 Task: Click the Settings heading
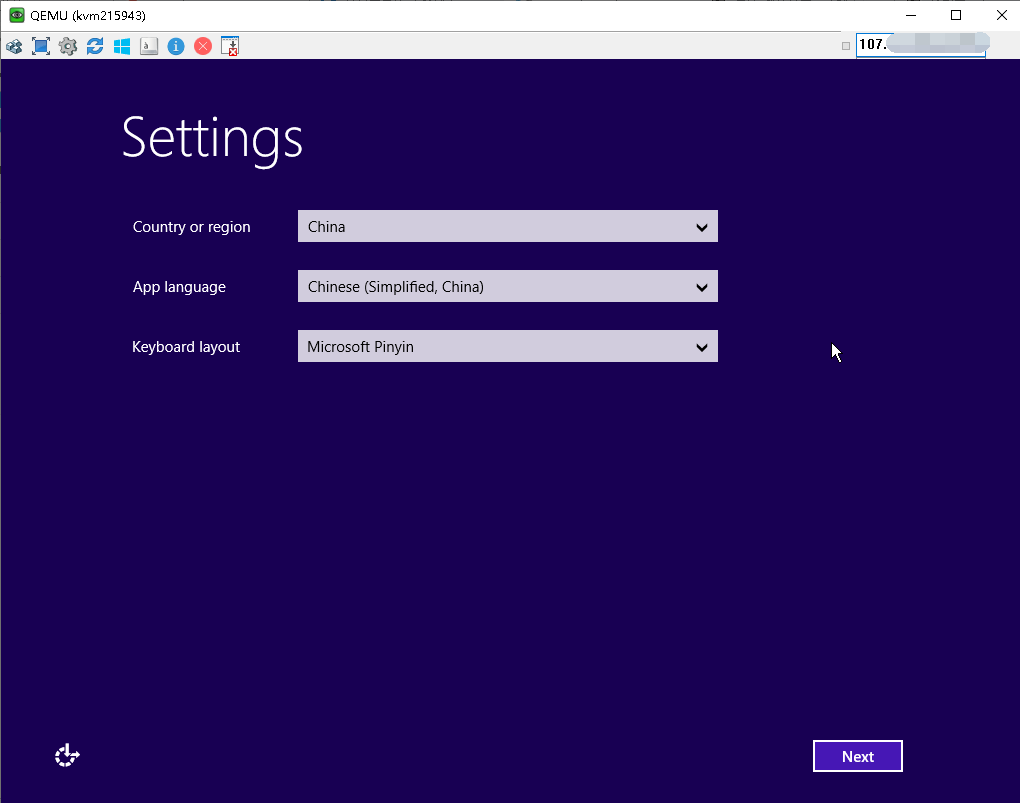[212, 139]
